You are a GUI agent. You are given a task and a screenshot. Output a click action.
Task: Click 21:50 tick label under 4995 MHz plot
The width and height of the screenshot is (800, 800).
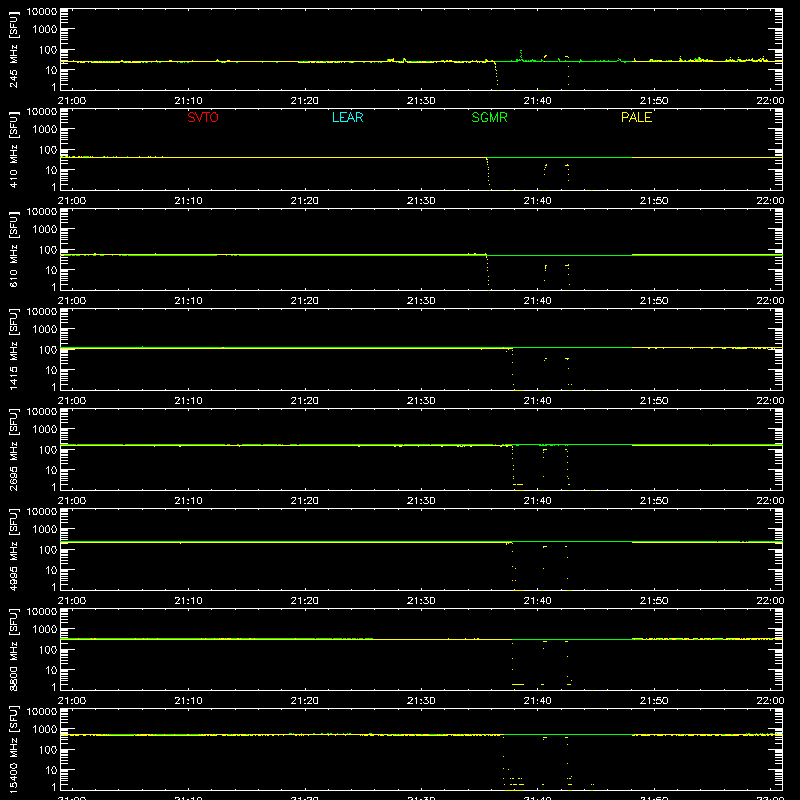pyautogui.click(x=654, y=601)
